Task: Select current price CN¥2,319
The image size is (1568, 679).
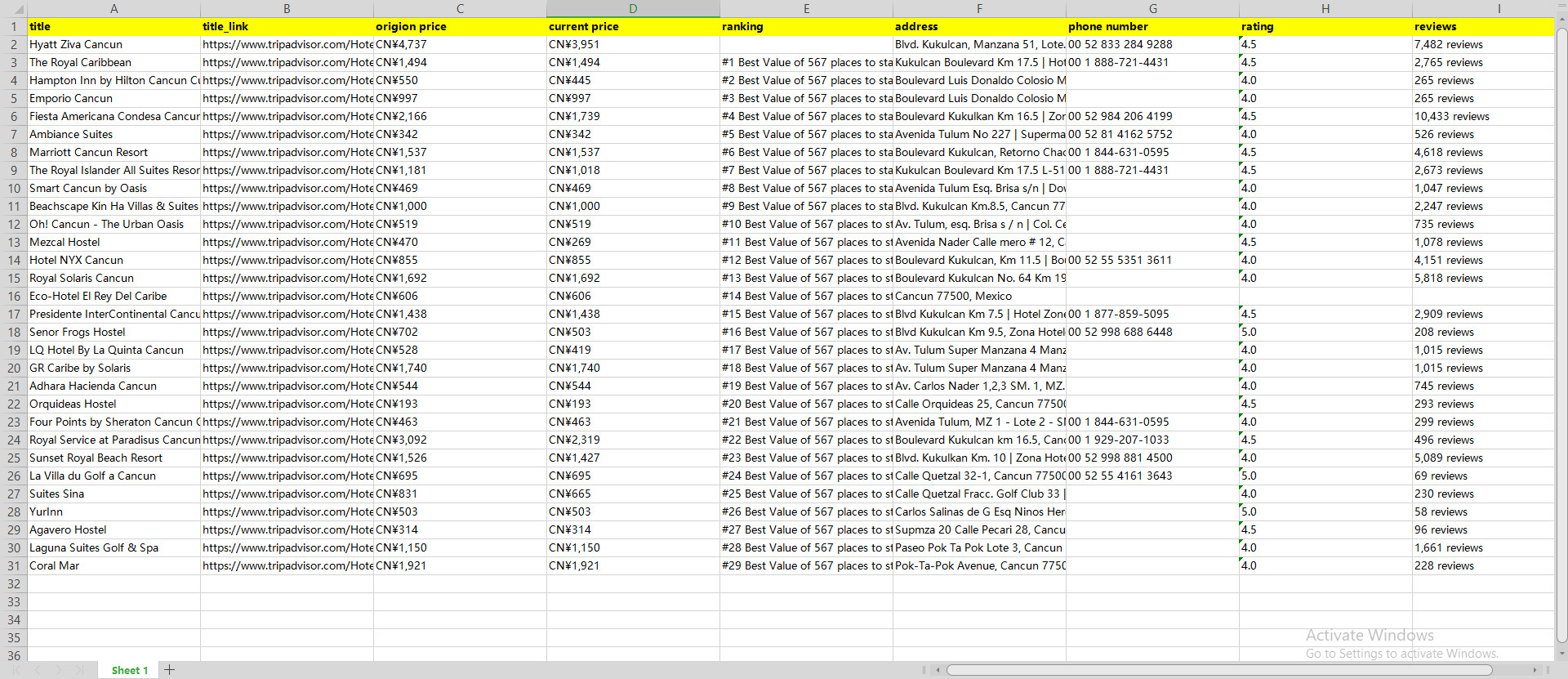Action: 634,440
